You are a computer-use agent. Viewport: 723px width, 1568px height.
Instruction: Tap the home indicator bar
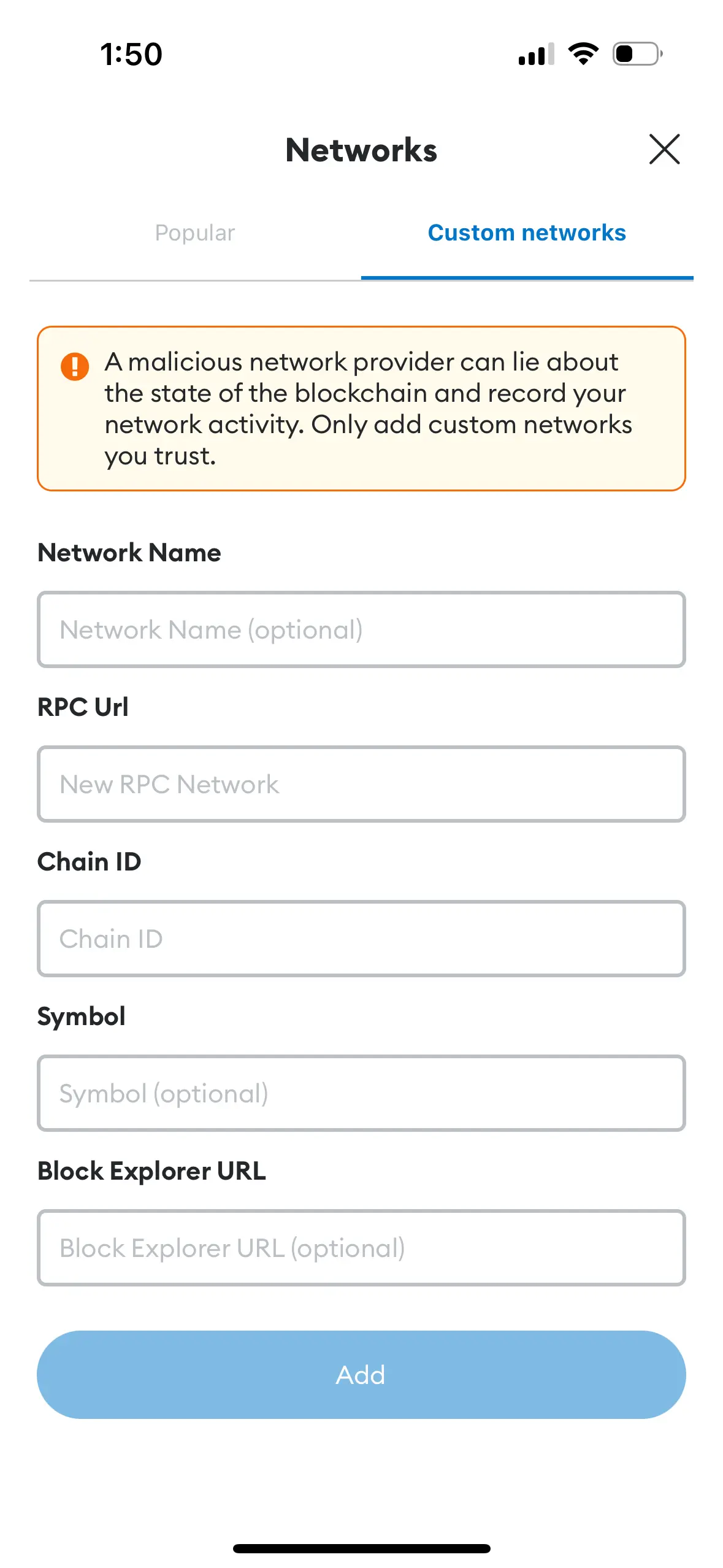(x=361, y=1548)
